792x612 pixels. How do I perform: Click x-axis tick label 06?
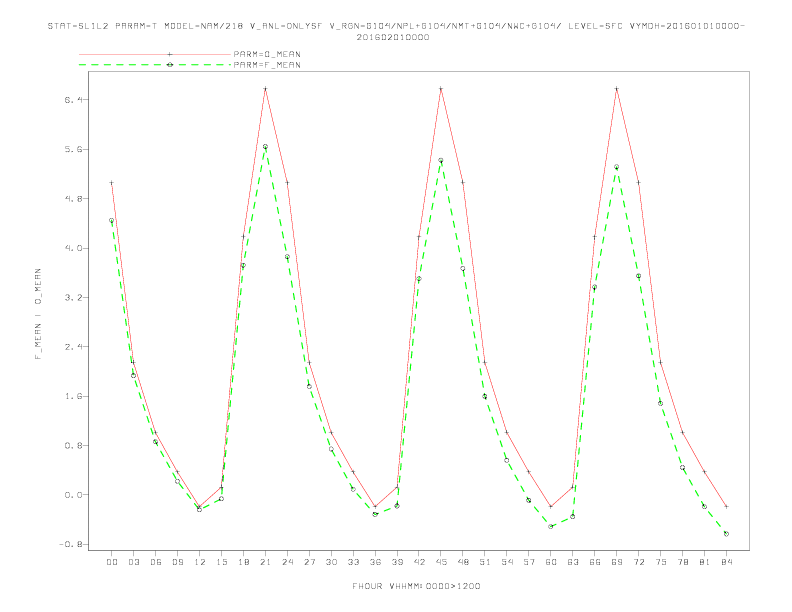(x=156, y=562)
